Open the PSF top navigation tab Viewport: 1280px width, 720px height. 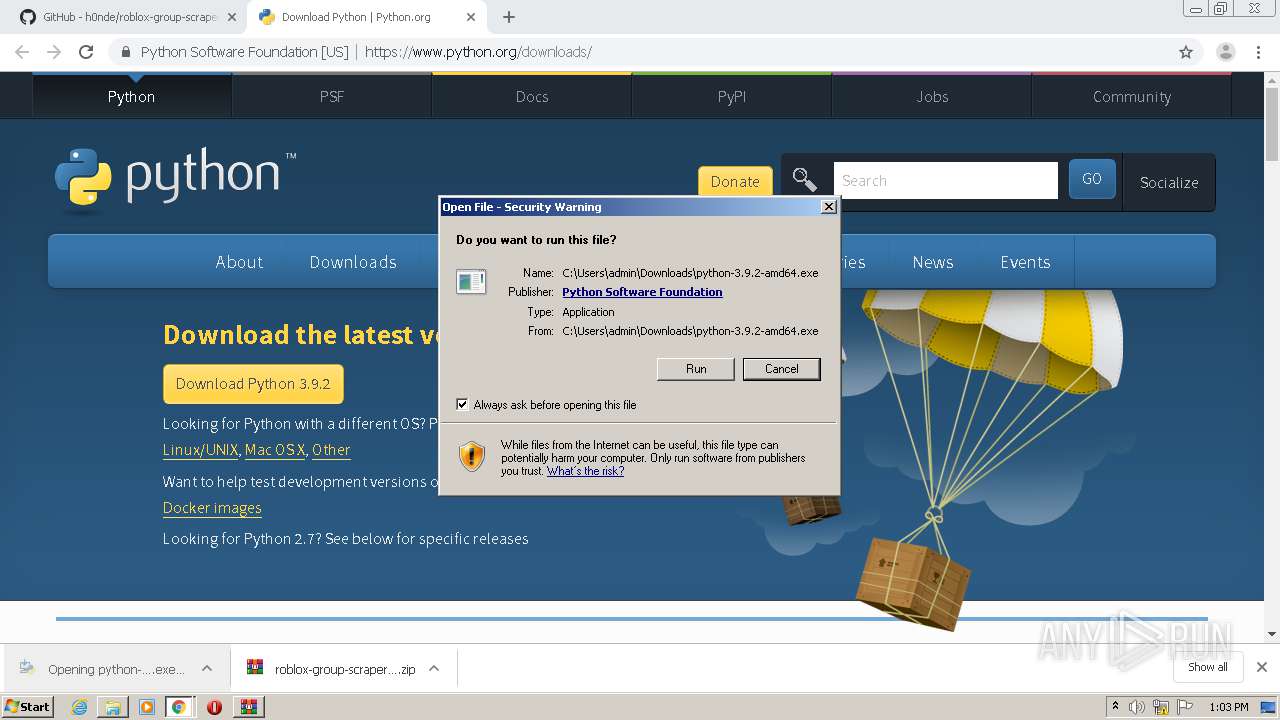click(332, 96)
